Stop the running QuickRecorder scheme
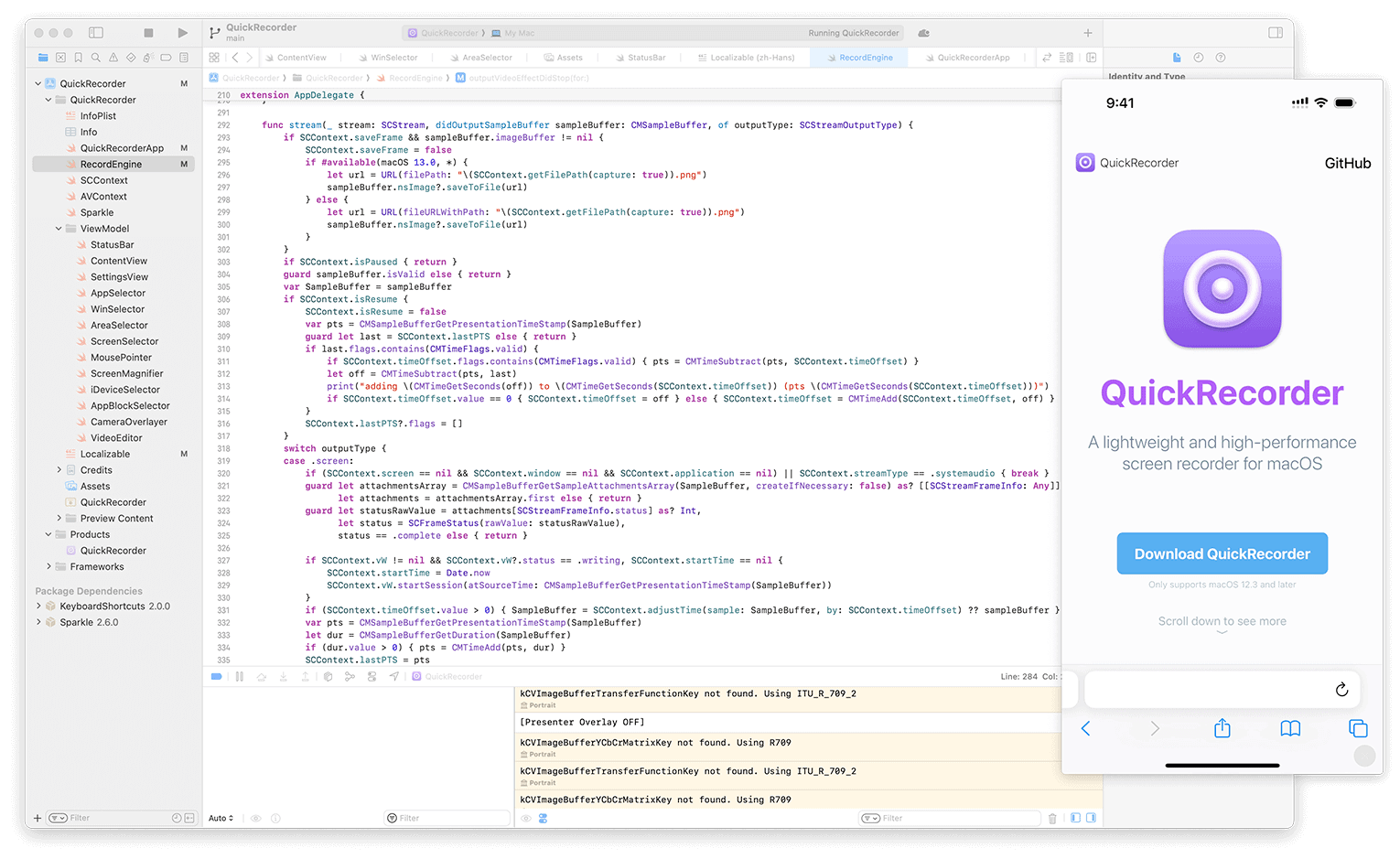This screenshot has height=859, width=1400. click(148, 33)
